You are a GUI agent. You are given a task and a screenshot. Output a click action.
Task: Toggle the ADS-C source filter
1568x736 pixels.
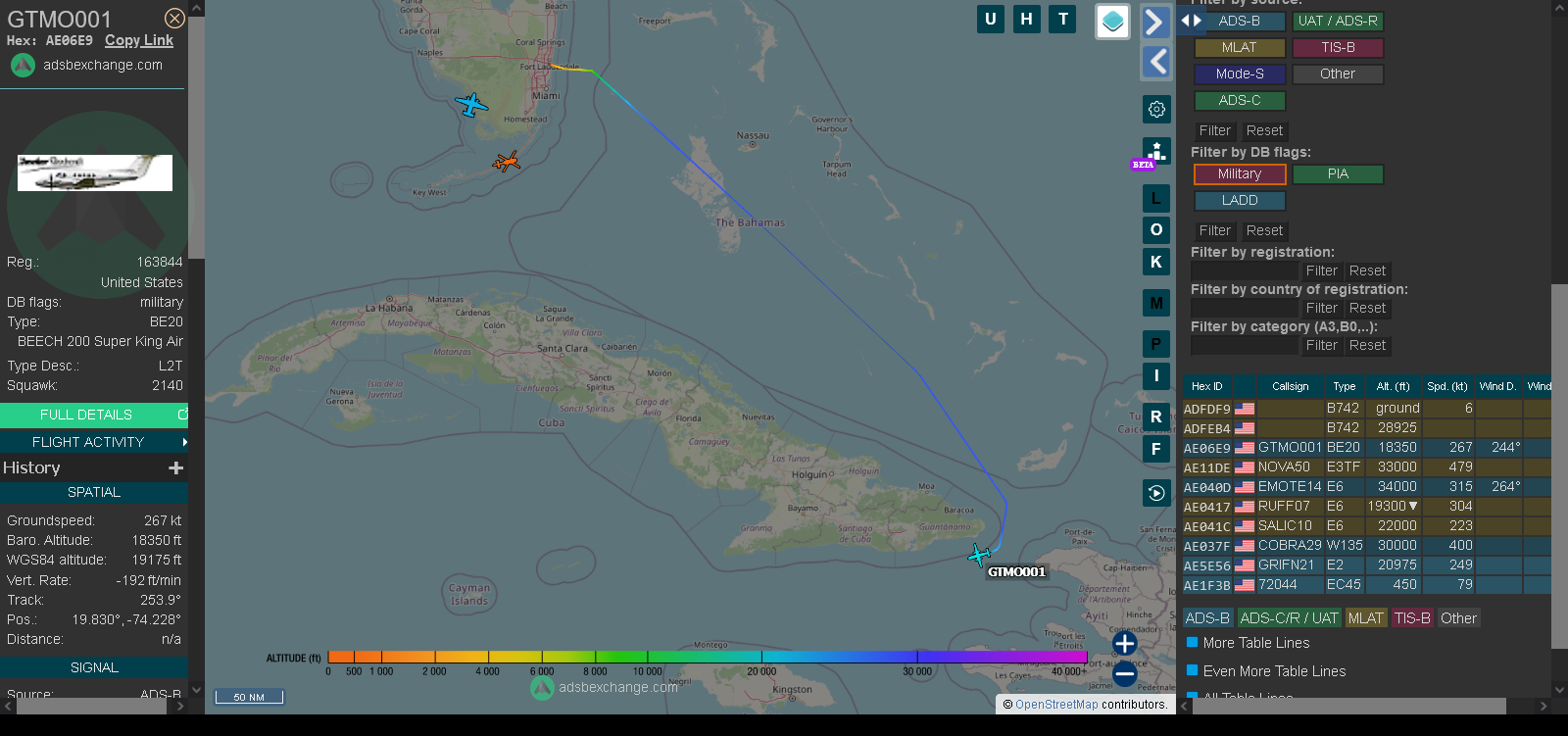click(x=1240, y=100)
